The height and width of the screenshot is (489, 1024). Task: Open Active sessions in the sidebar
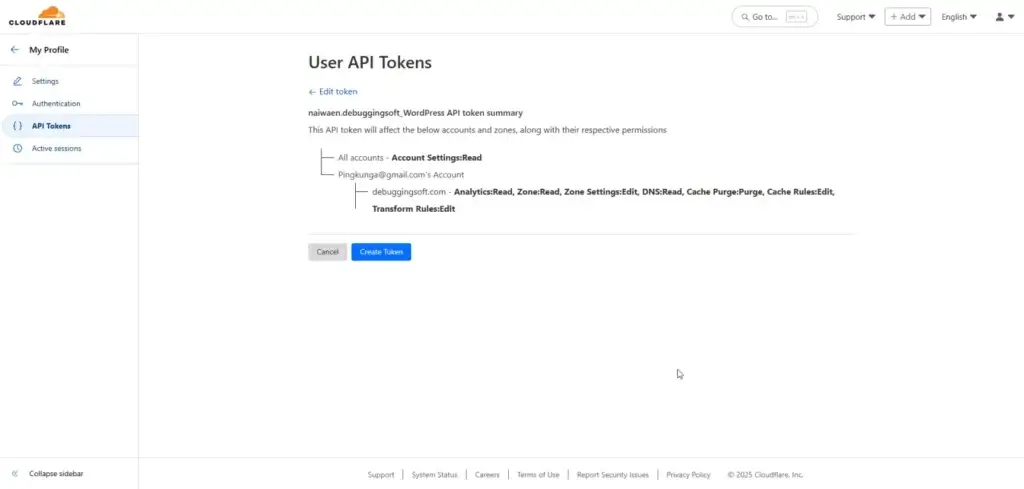point(57,148)
